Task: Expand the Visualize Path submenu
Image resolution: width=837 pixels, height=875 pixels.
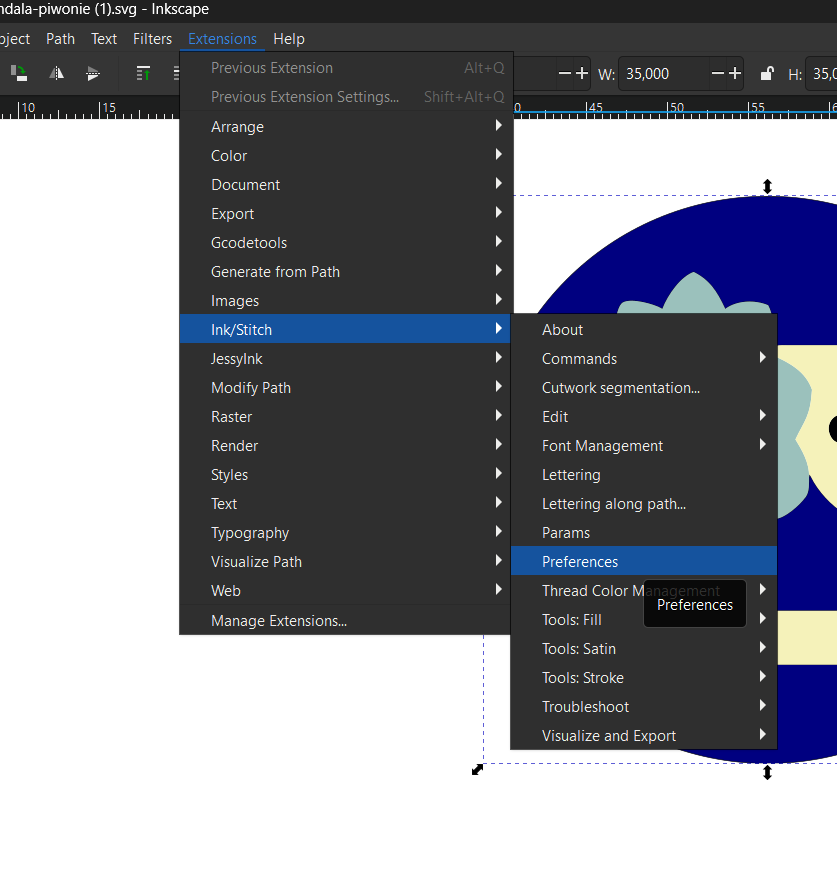Action: pos(345,562)
